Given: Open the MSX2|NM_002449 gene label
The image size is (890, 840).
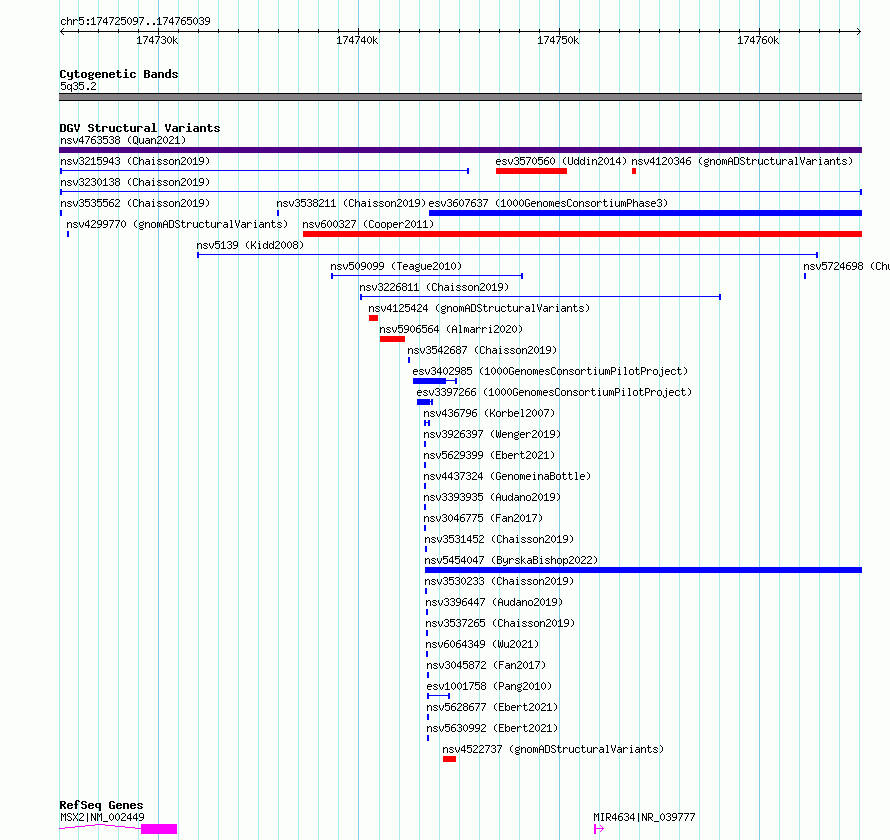Looking at the screenshot, I should (x=102, y=817).
